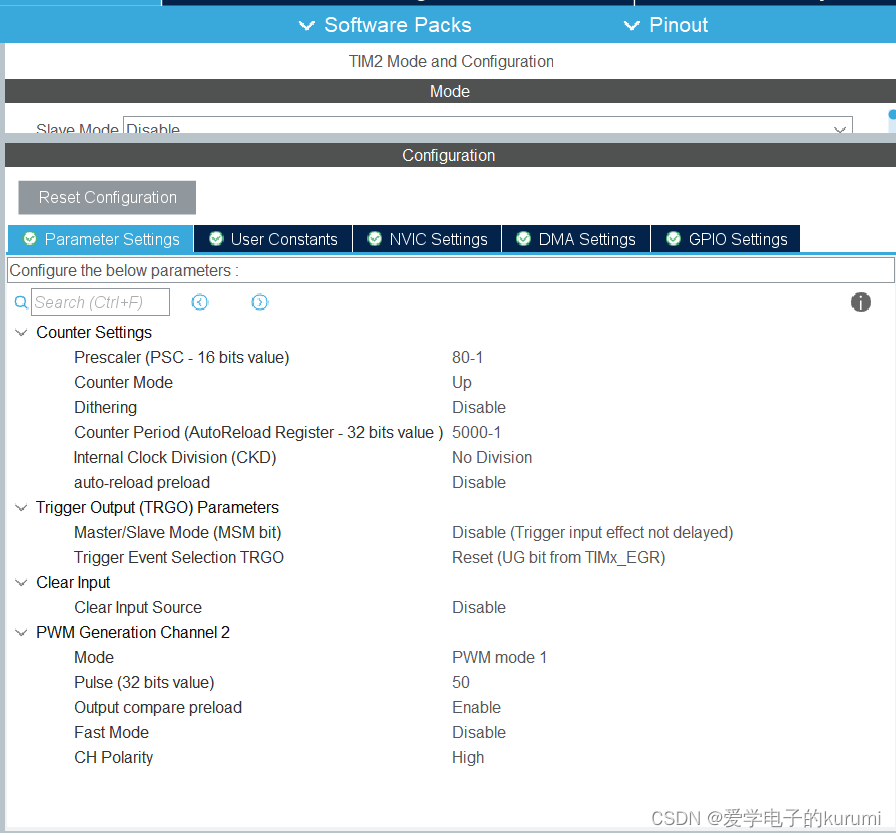896x837 pixels.
Task: Click the Search (Ctrl+F) input field
Action: [100, 302]
